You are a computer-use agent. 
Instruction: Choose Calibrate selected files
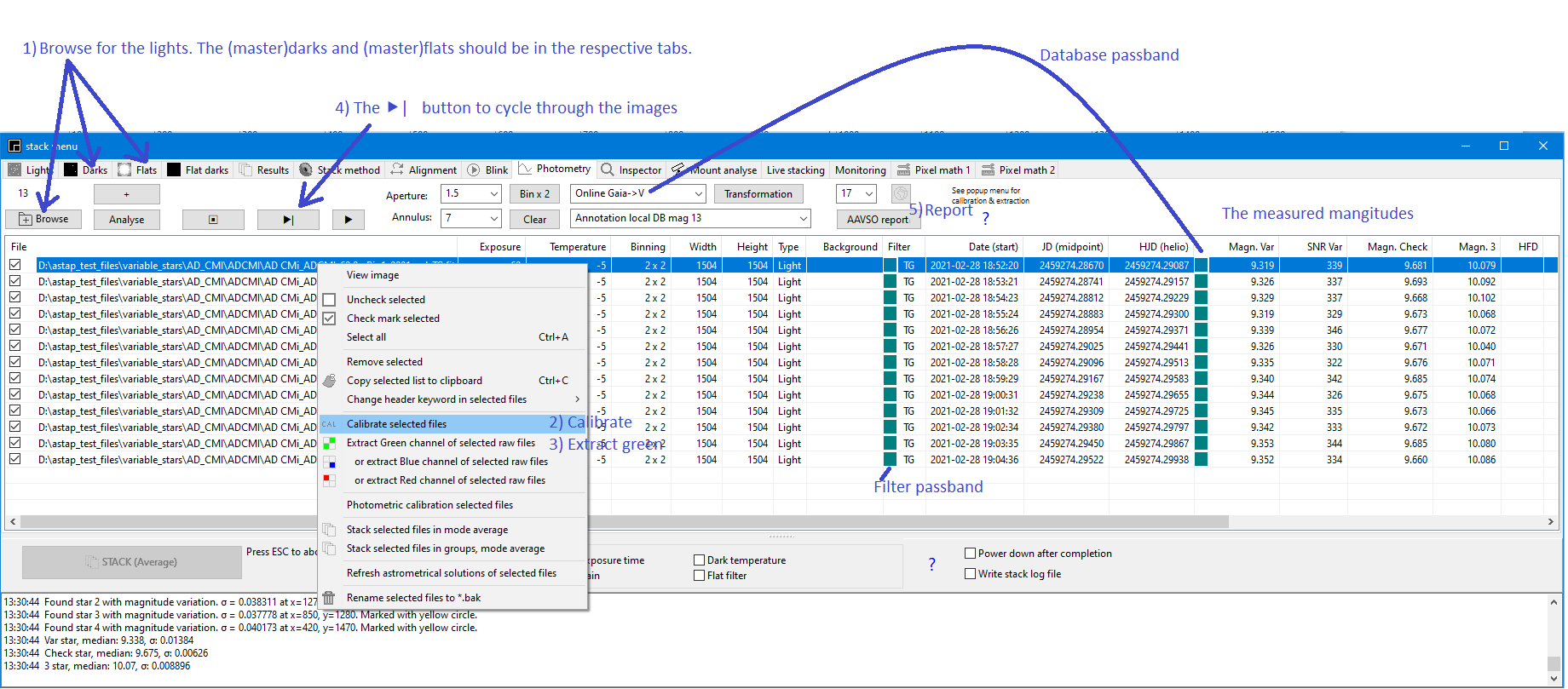point(453,424)
